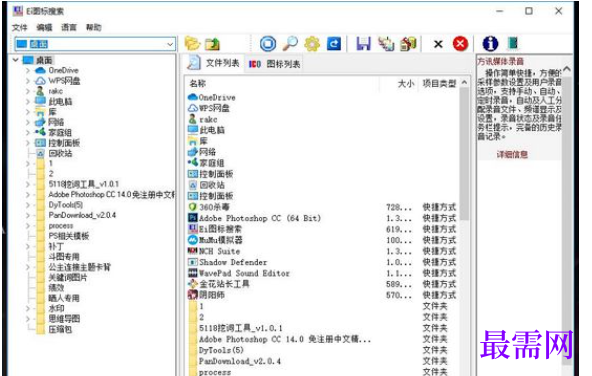Open the 文件 menu
The height and width of the screenshot is (376, 592).
pyautogui.click(x=20, y=28)
